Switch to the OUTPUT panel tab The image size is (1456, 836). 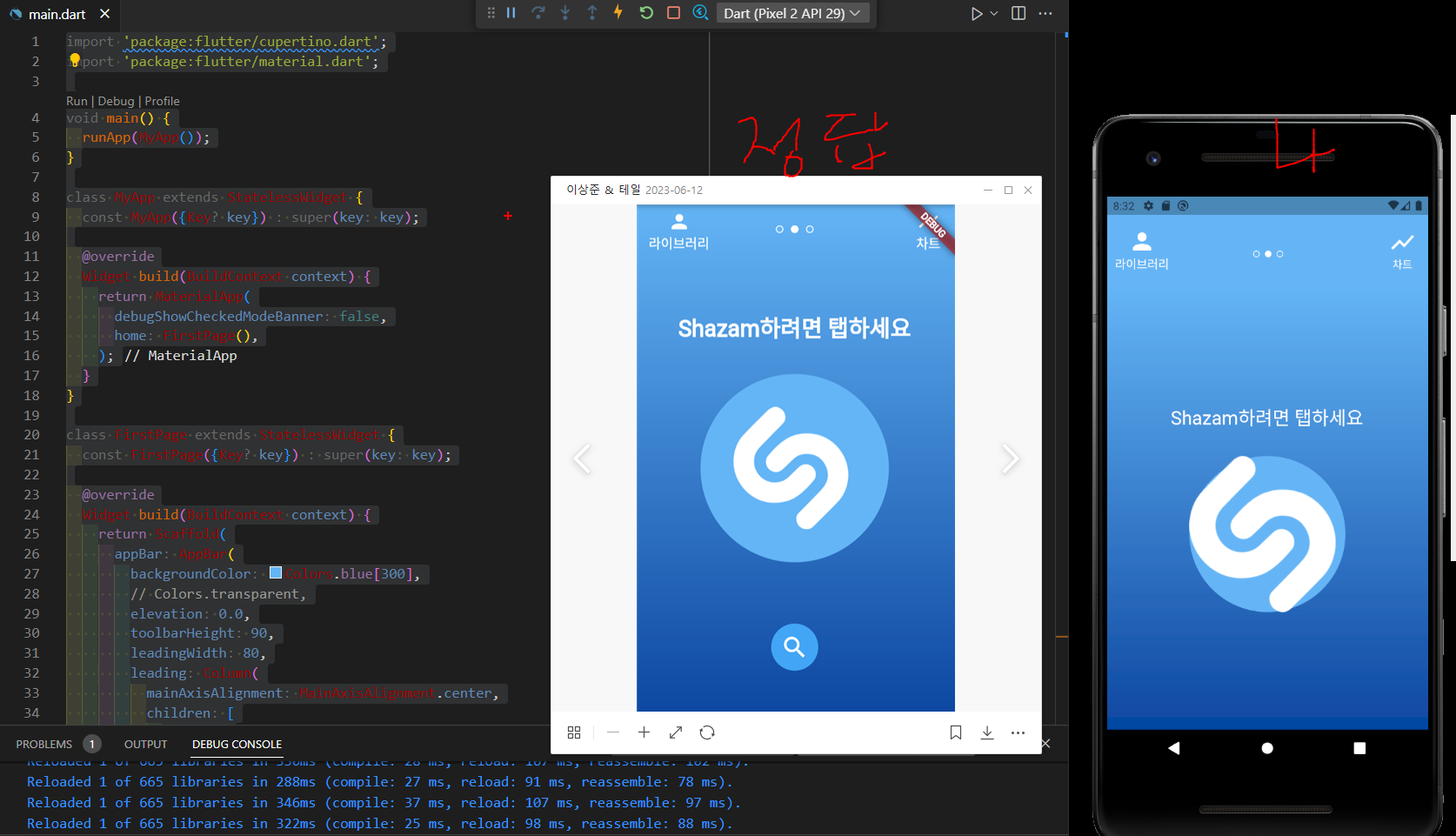point(145,744)
